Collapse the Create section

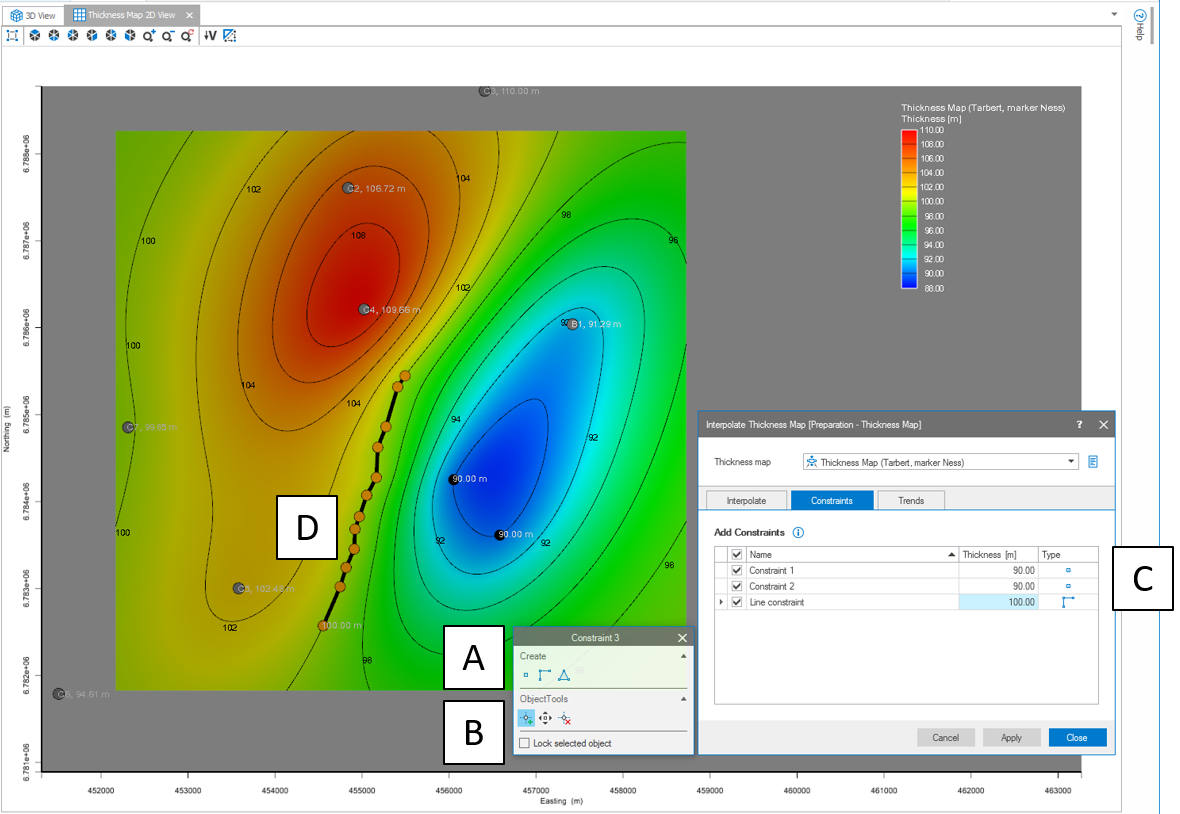(684, 656)
